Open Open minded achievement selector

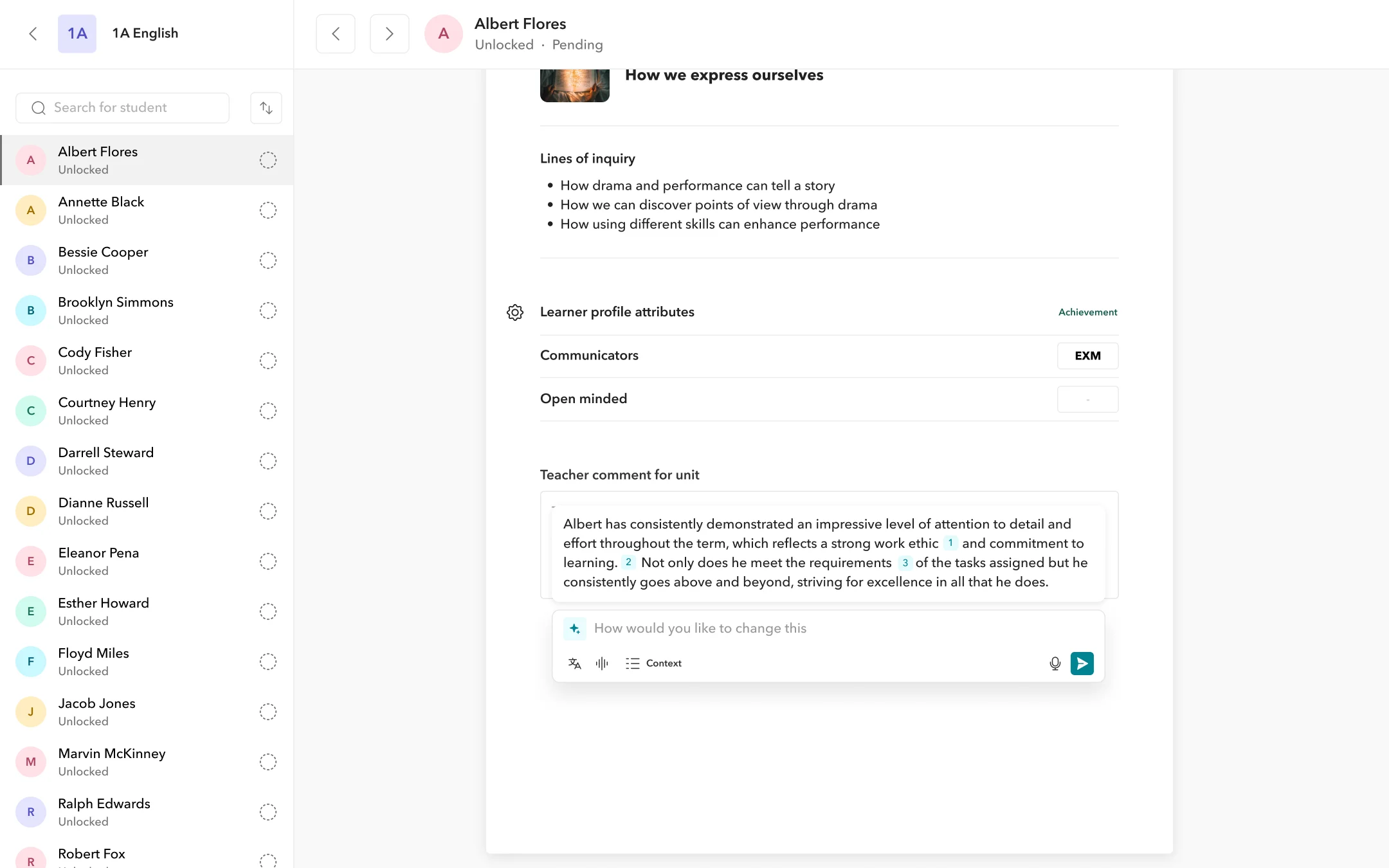(x=1088, y=399)
